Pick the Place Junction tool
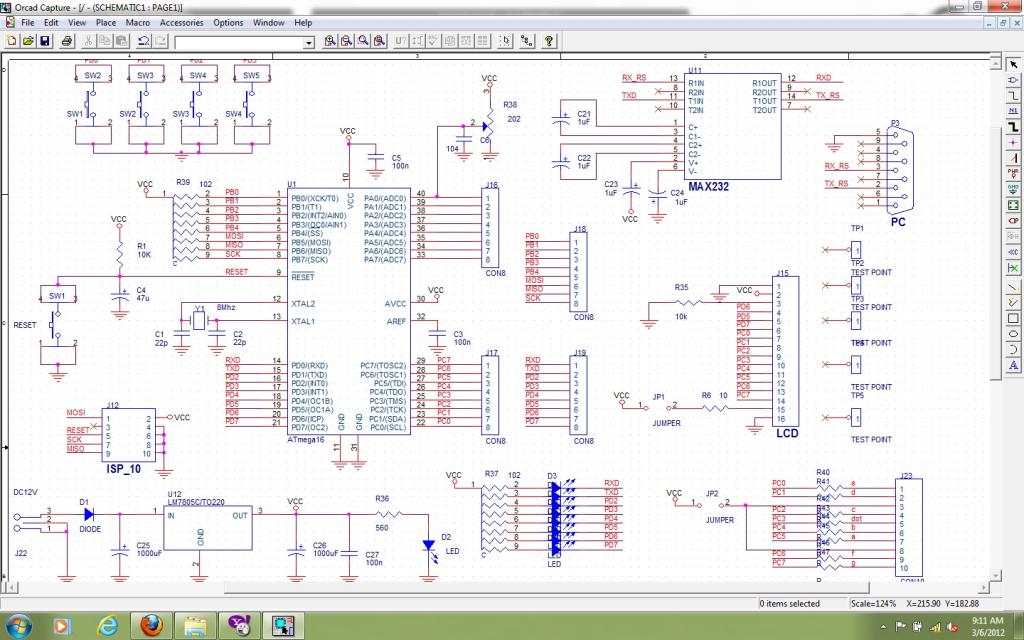The image size is (1024, 640). point(1013,141)
